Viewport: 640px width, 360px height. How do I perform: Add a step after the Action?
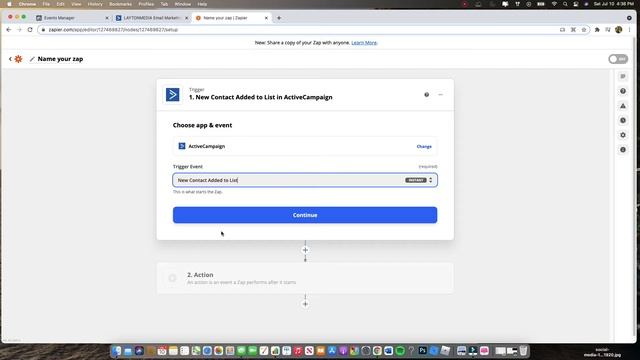[305, 304]
